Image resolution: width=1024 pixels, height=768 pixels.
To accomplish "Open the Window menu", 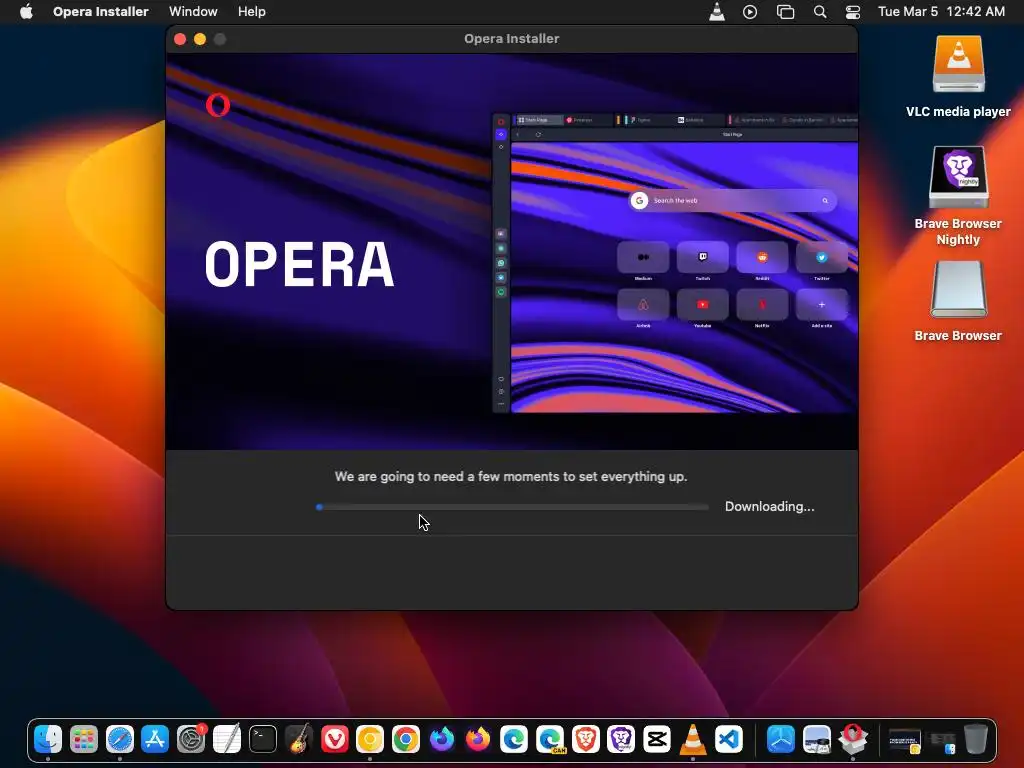I will [x=193, y=12].
